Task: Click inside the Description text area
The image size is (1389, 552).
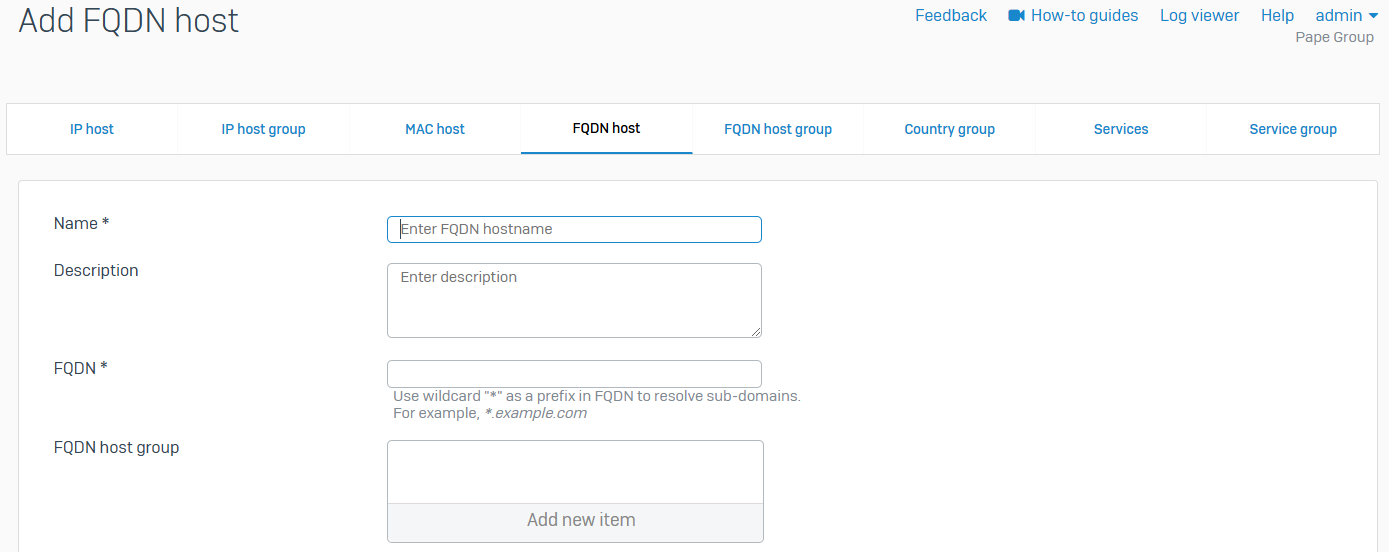Action: click(x=574, y=300)
